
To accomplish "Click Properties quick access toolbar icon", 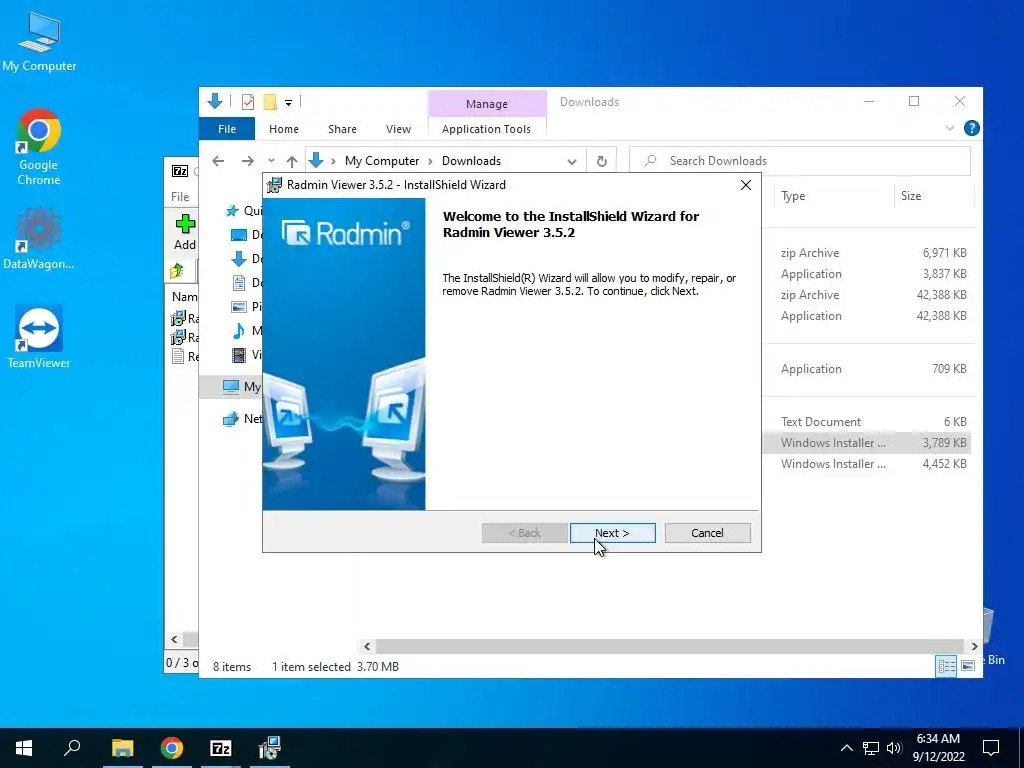I will 248,102.
